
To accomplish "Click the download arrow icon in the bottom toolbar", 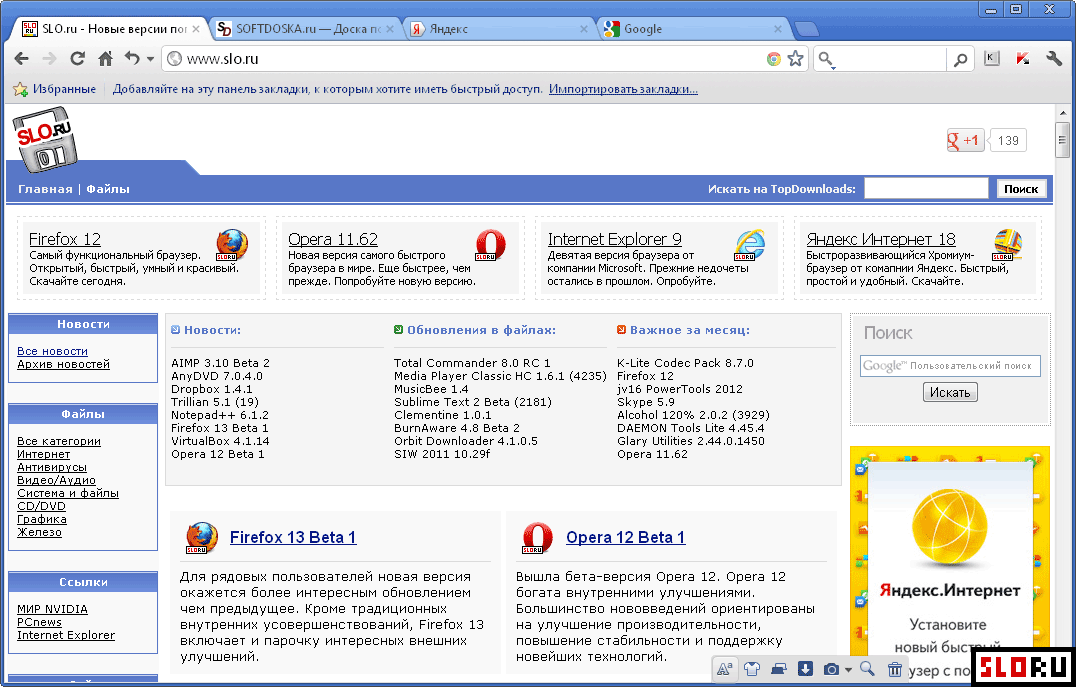I will 805,669.
